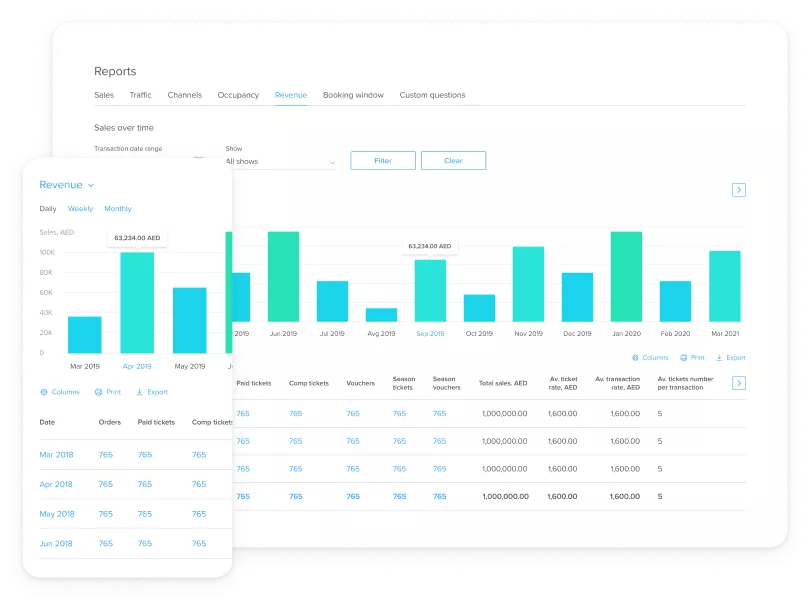This screenshot has width=810, height=600.
Task: Click the Apr 2019 bar in the mobile chart
Action: [x=137, y=302]
